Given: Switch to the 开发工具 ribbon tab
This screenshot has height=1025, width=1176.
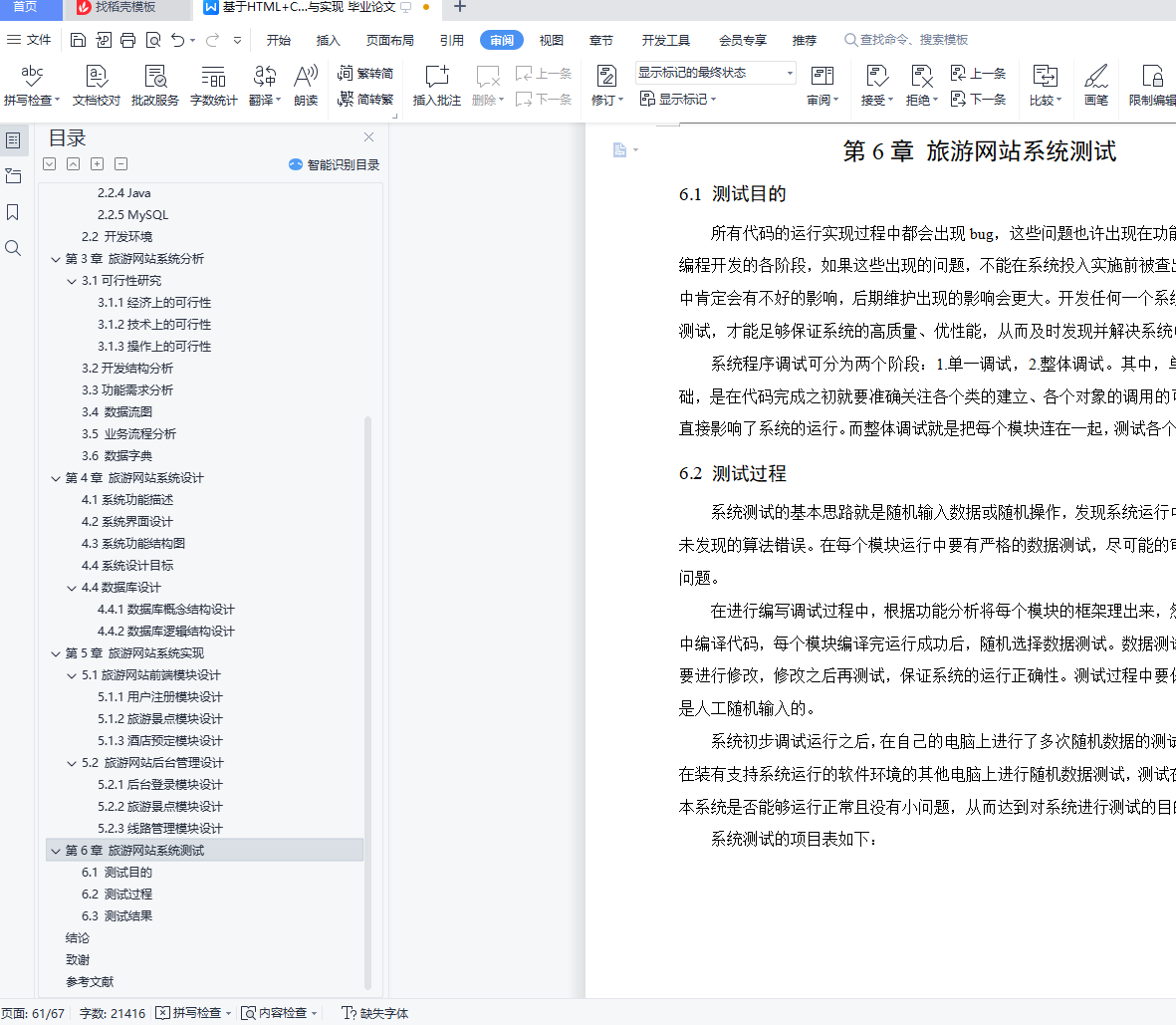Looking at the screenshot, I should 666,40.
